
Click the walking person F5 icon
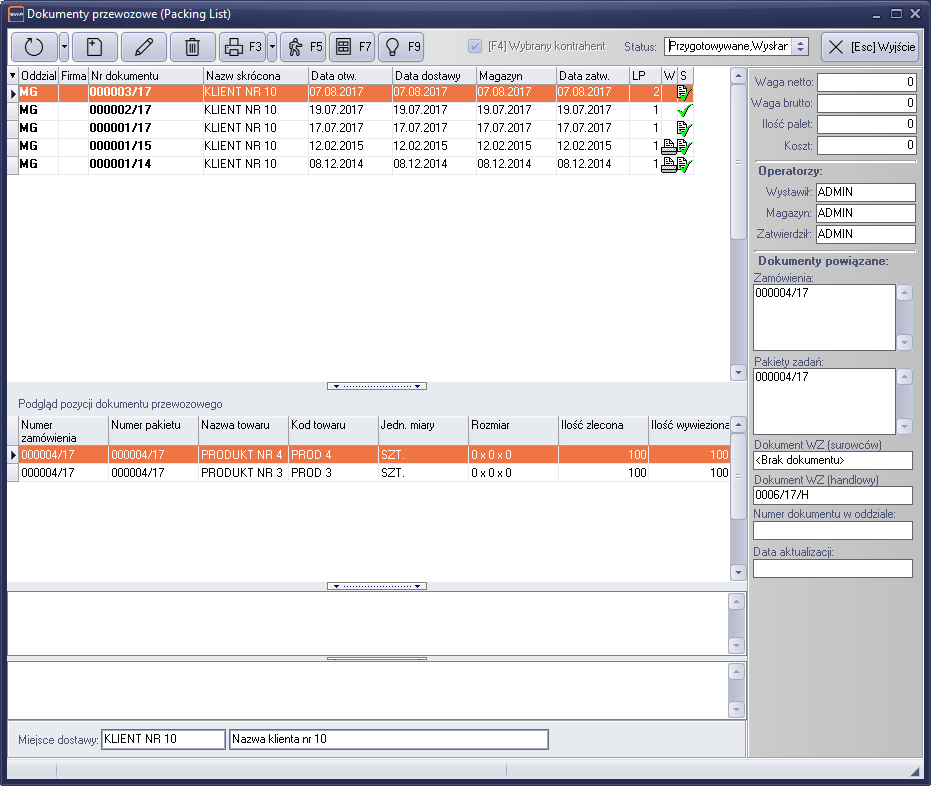click(303, 47)
